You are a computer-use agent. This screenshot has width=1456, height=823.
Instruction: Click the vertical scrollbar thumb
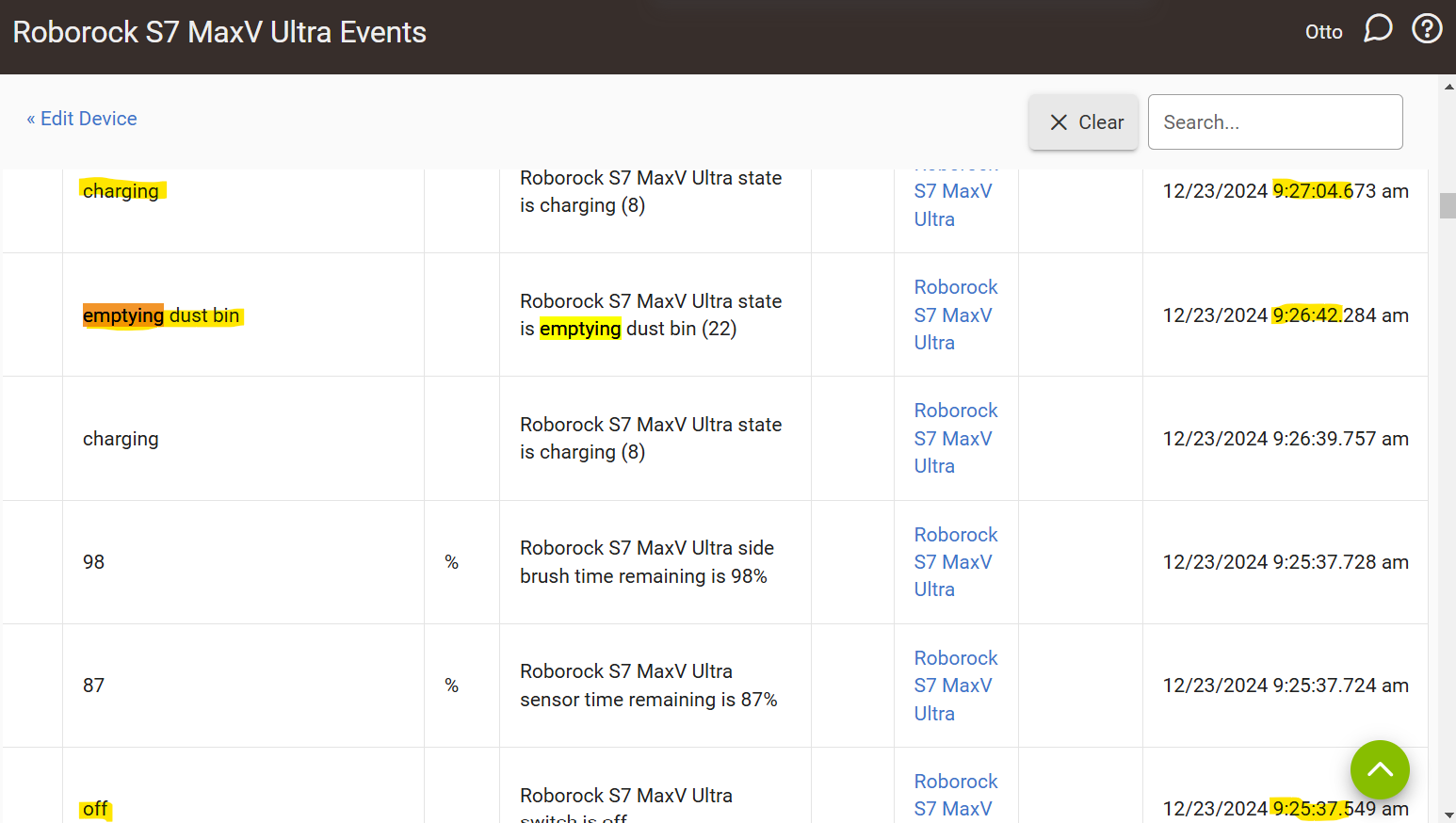(x=1448, y=205)
